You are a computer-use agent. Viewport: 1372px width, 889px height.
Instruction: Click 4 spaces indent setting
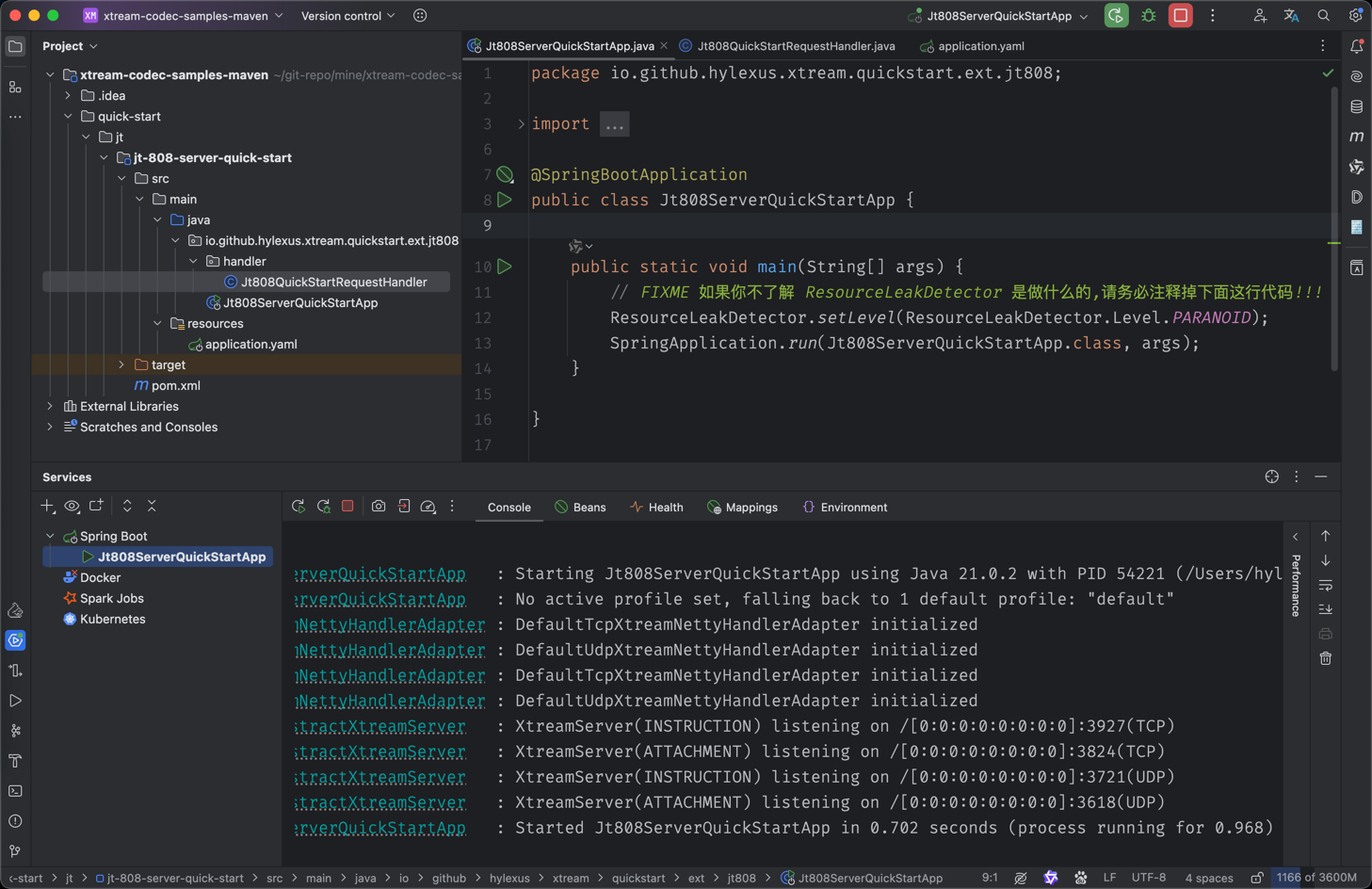coord(1208,878)
